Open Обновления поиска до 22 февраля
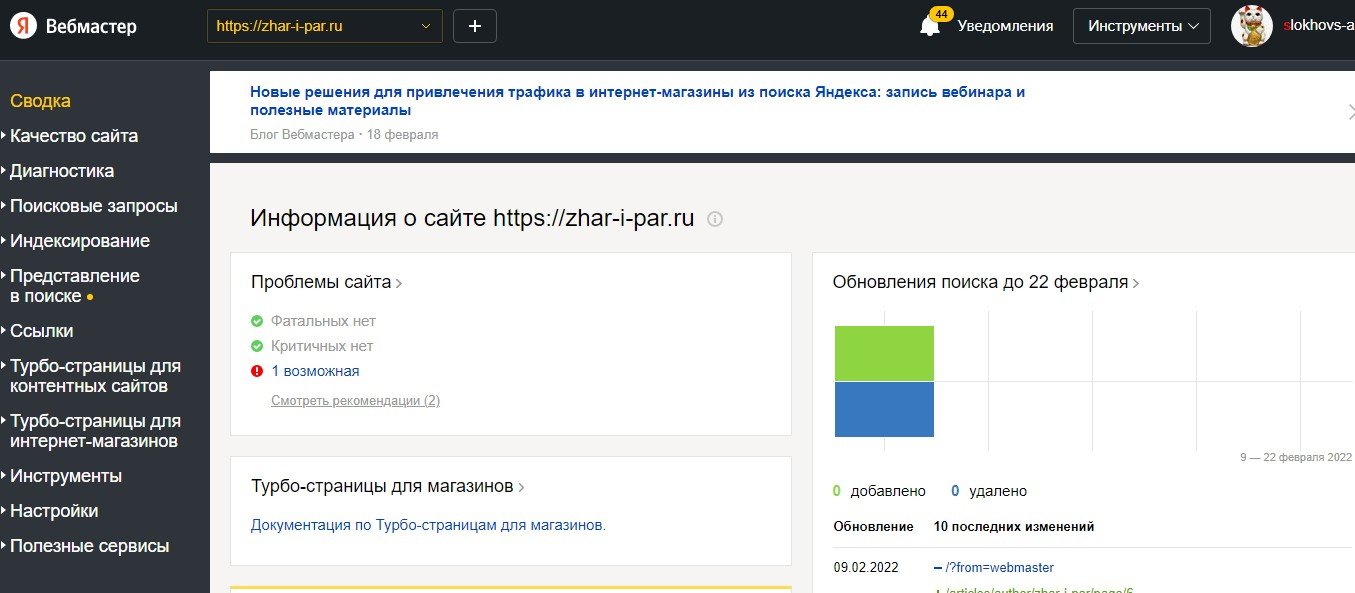1355x593 pixels. [986, 282]
